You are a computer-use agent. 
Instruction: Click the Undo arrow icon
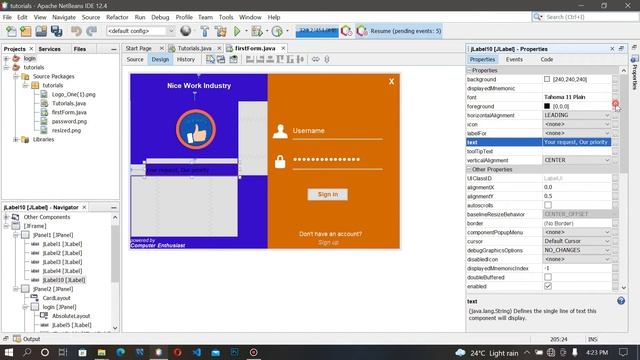76,31
